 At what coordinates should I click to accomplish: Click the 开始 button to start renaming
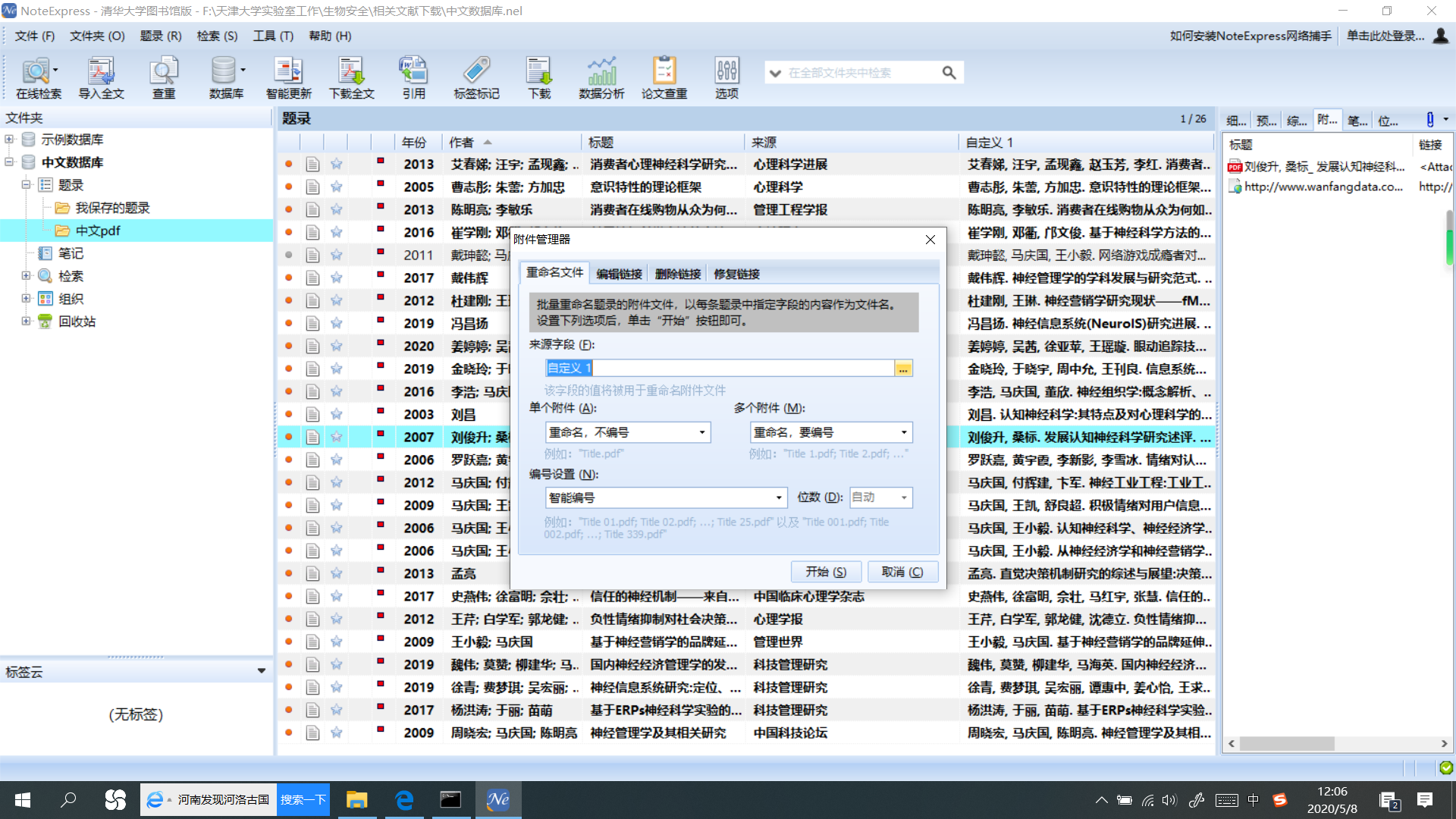[826, 571]
